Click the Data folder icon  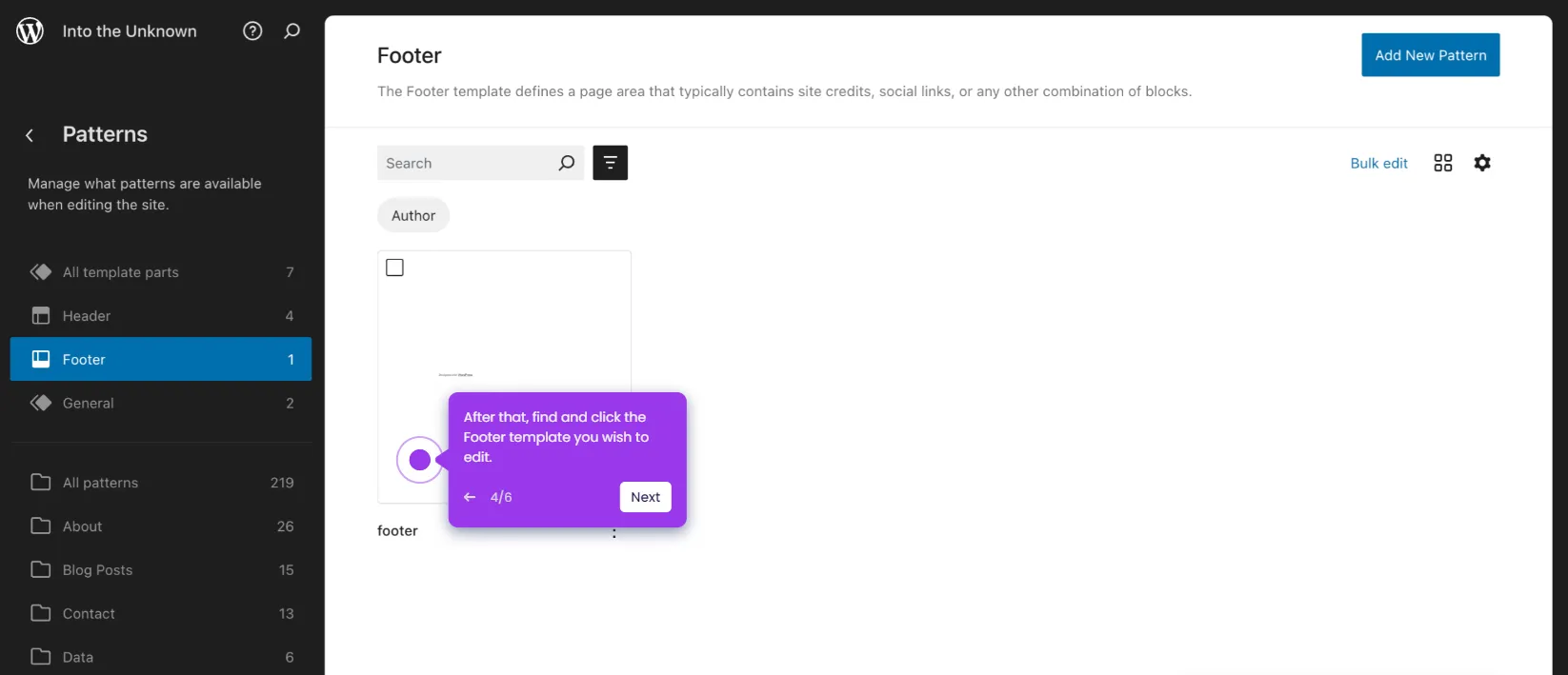pos(41,657)
